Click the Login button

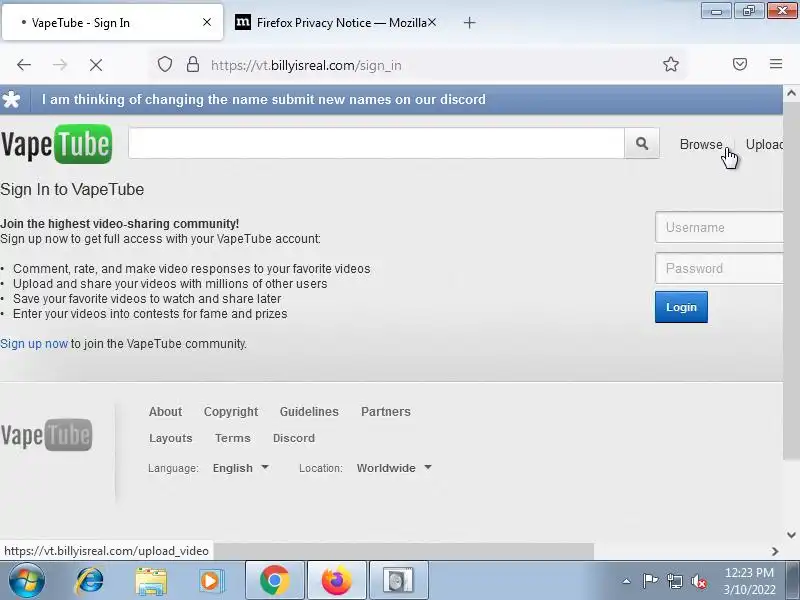click(681, 307)
